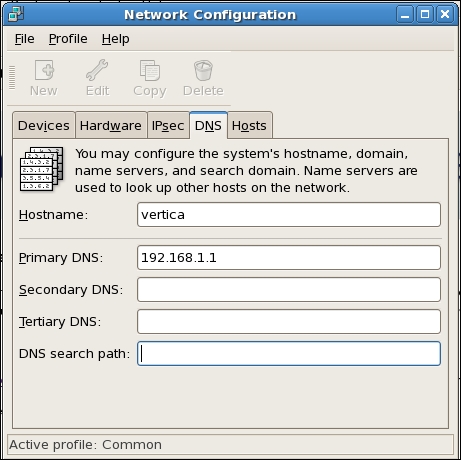Select the Edit wrench icon
The height and width of the screenshot is (460, 461).
click(97, 70)
